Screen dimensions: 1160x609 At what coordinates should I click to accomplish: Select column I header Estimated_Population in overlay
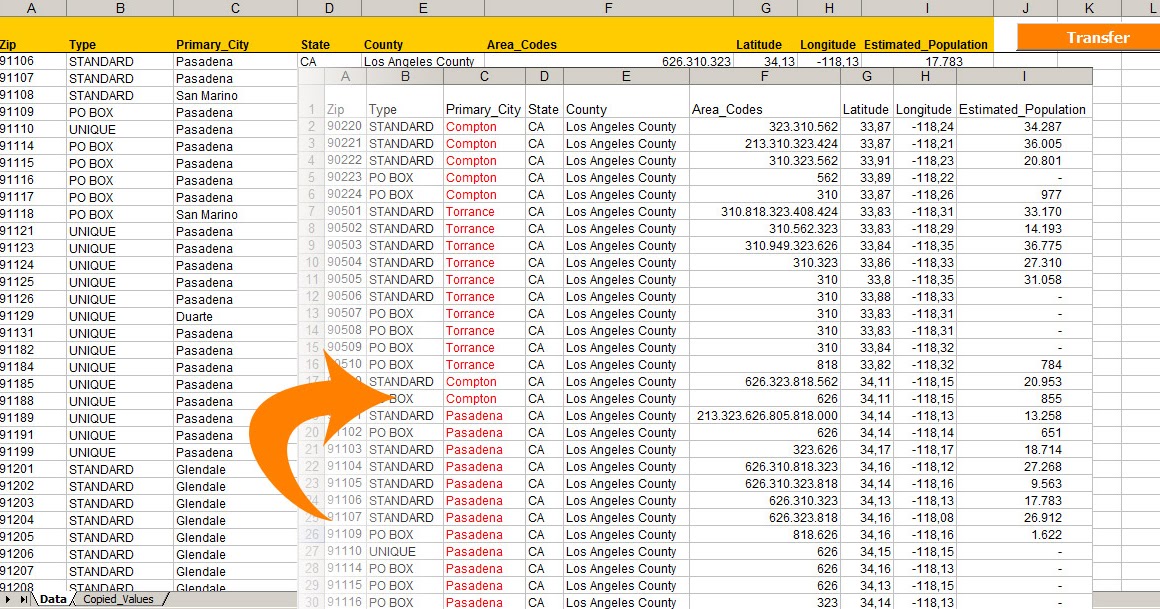point(1023,76)
